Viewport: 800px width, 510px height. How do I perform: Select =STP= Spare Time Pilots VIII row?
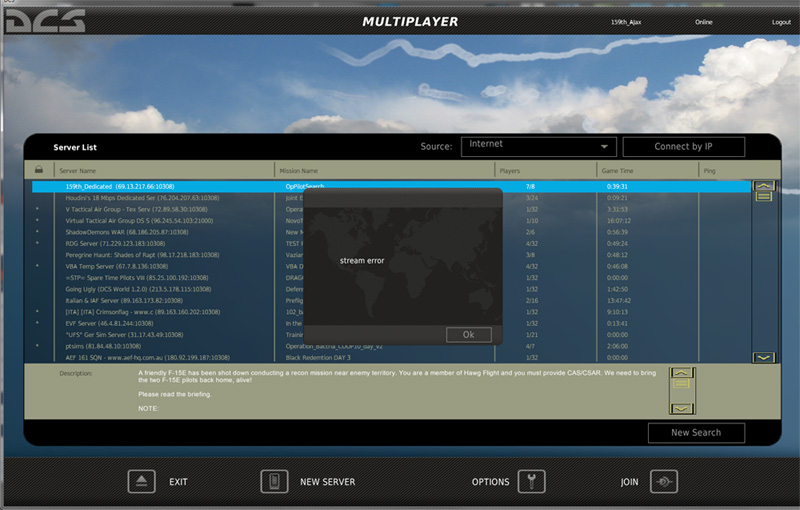391,278
